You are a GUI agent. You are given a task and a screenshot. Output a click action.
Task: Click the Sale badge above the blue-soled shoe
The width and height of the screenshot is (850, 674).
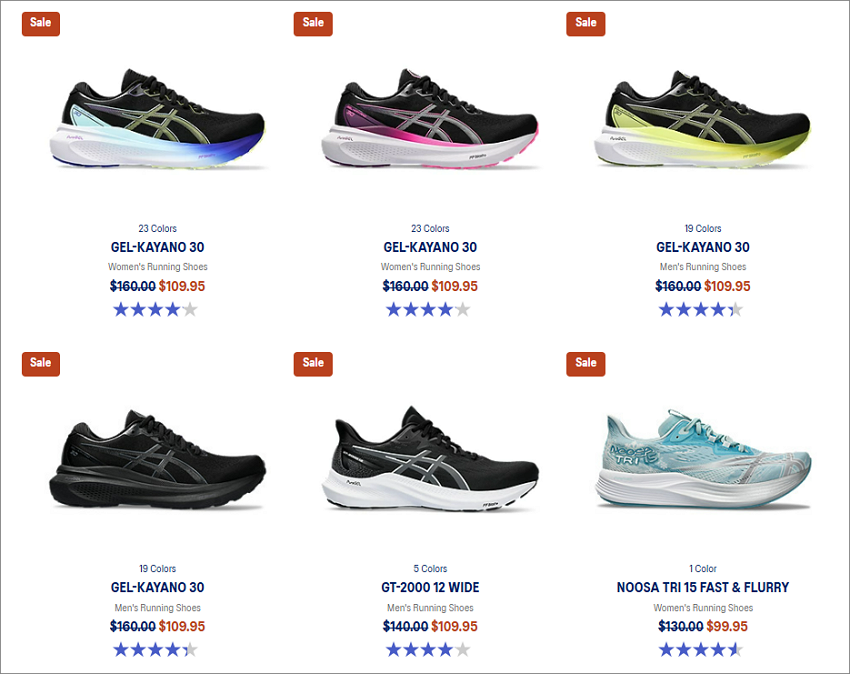coord(41,23)
